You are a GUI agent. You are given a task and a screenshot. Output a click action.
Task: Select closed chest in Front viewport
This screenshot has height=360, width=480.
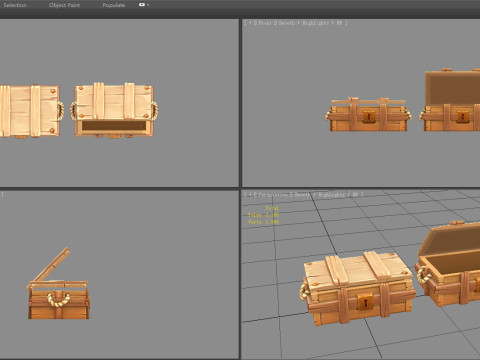click(x=368, y=115)
